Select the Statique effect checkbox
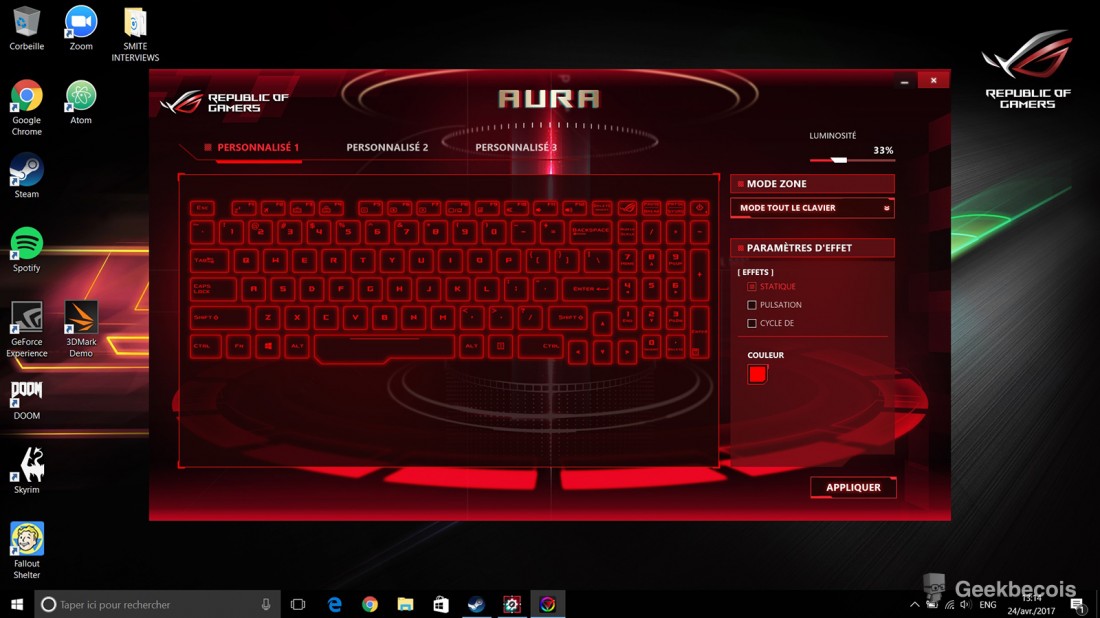 (752, 287)
